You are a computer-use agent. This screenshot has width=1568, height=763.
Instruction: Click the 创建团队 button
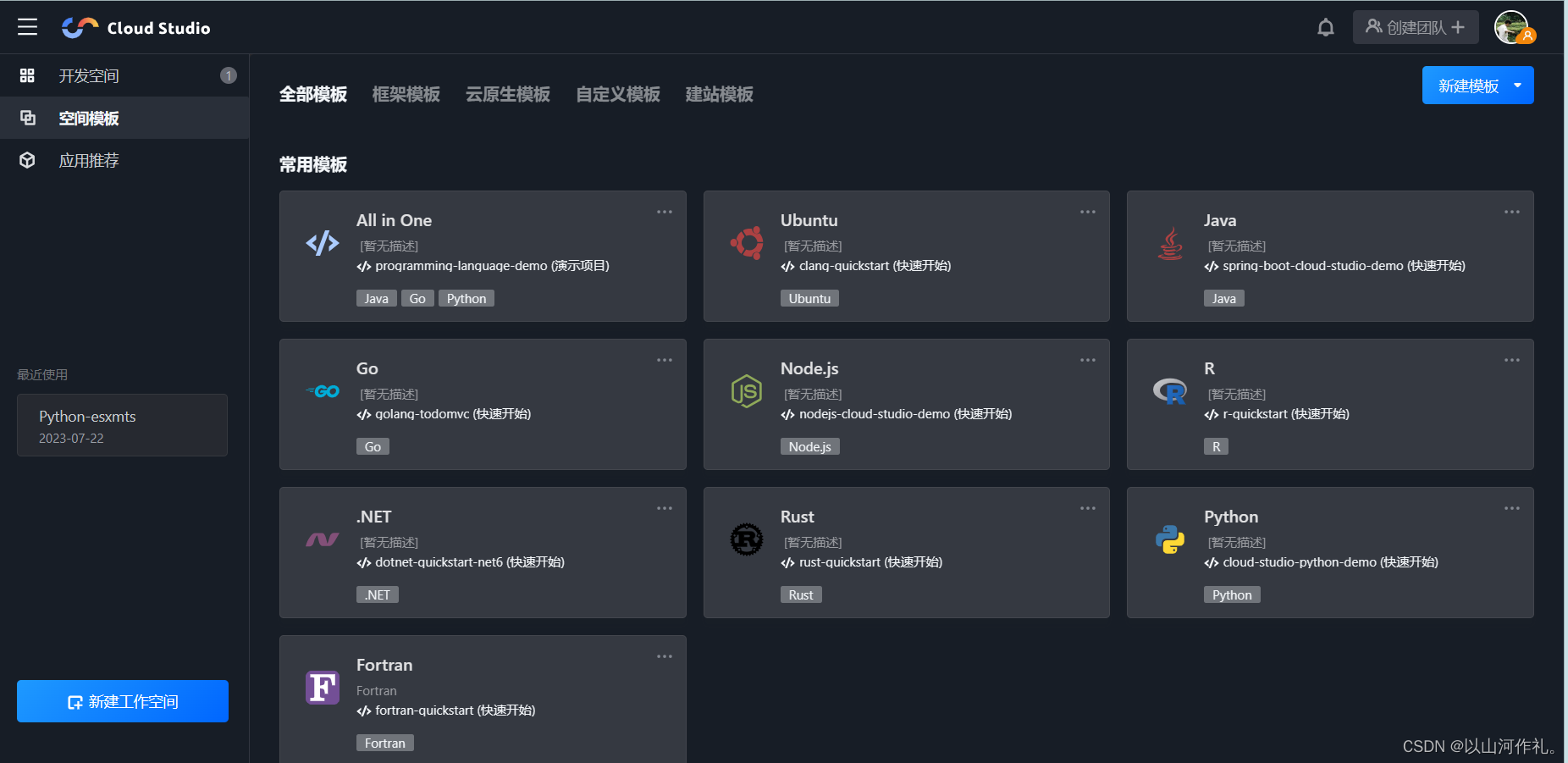(x=1416, y=27)
